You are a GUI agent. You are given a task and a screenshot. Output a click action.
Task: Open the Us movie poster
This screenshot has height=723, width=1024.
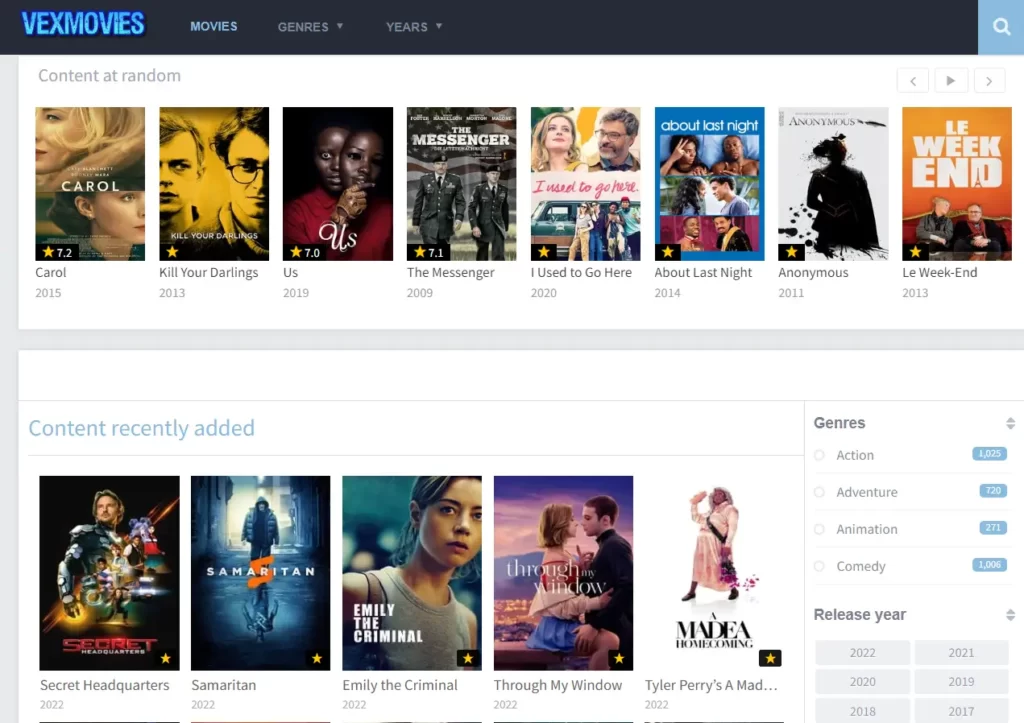point(338,184)
